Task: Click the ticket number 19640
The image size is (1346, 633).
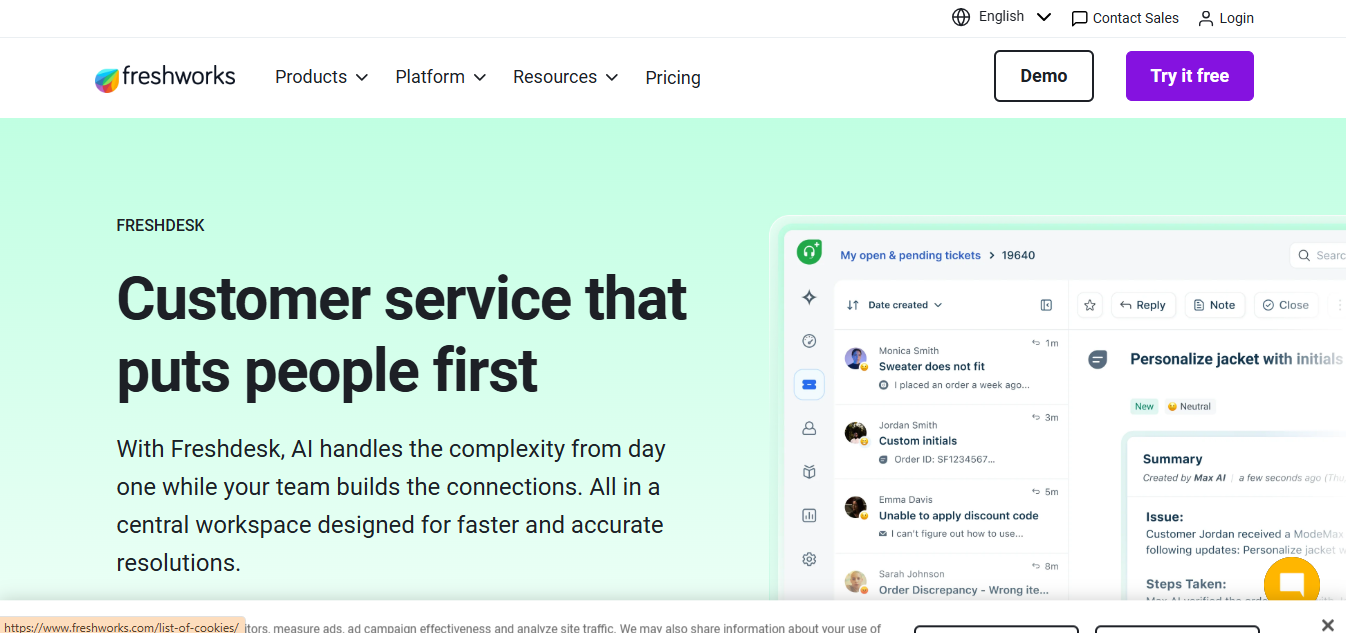Action: coord(1018,255)
